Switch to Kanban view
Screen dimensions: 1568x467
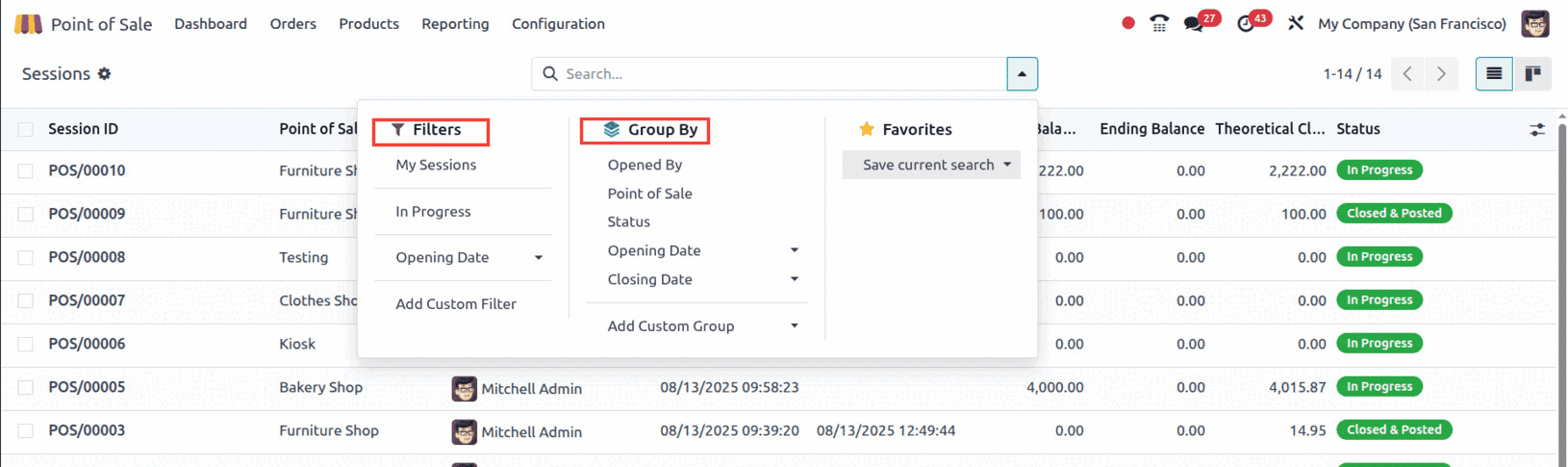click(x=1532, y=74)
